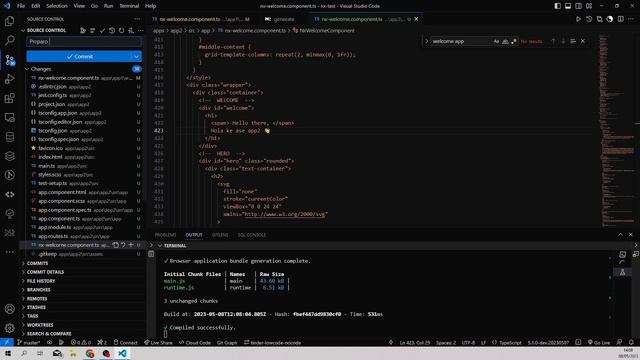Stage rx-welcome.component.ts with plus icon
Image resolution: width=640 pixels, height=360 pixels.
click(x=131, y=245)
